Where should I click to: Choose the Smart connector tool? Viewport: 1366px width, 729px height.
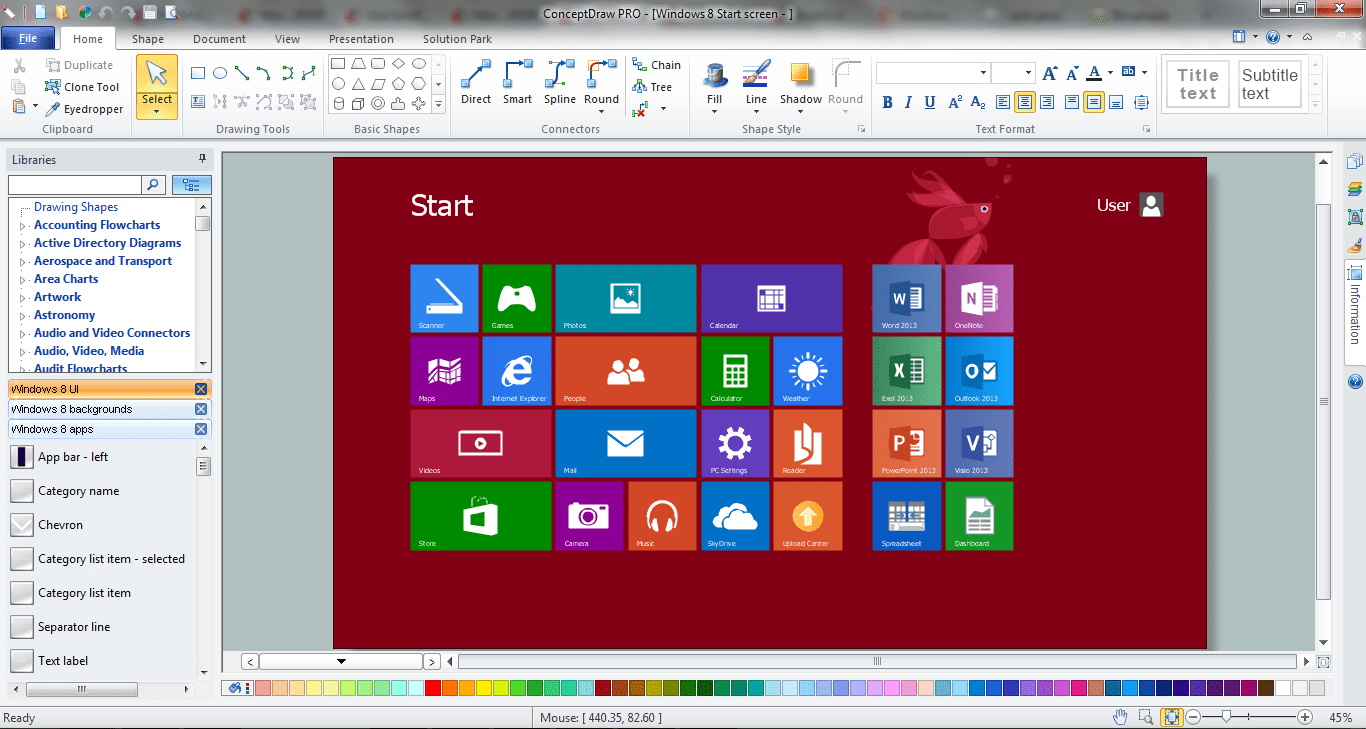point(517,82)
